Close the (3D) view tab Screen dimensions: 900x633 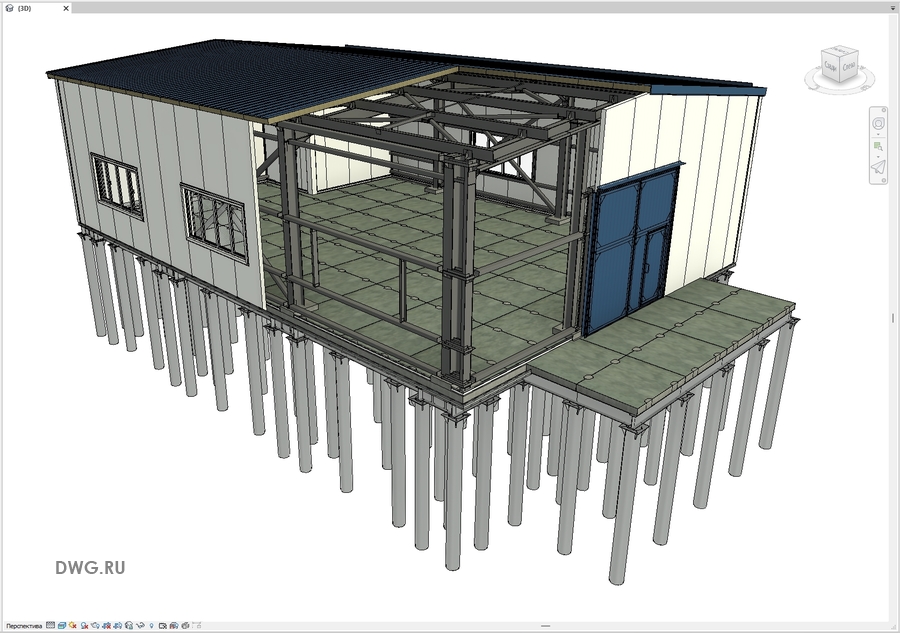(x=66, y=7)
